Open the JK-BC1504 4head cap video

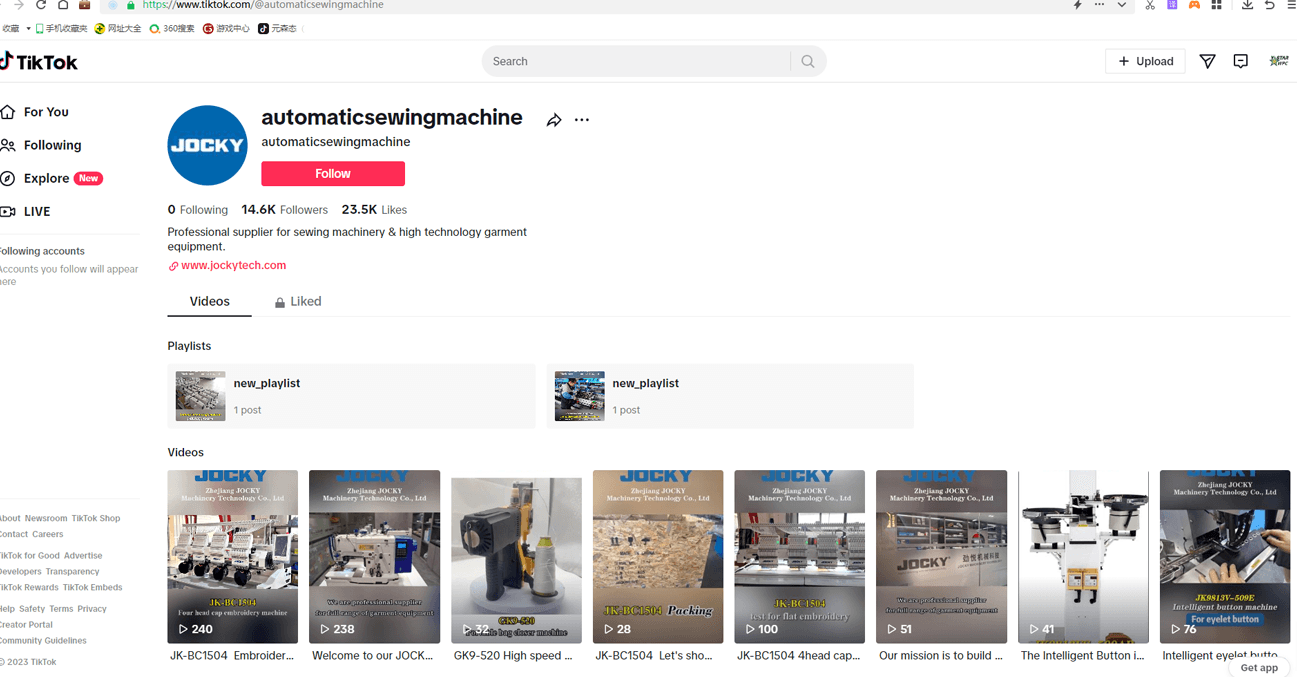coord(799,557)
